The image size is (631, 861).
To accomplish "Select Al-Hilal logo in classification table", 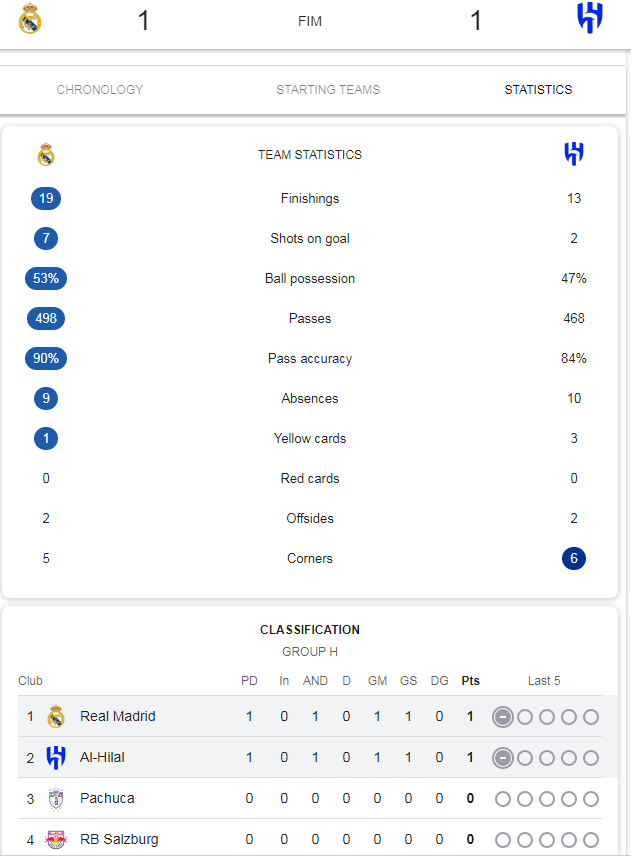I will point(55,758).
